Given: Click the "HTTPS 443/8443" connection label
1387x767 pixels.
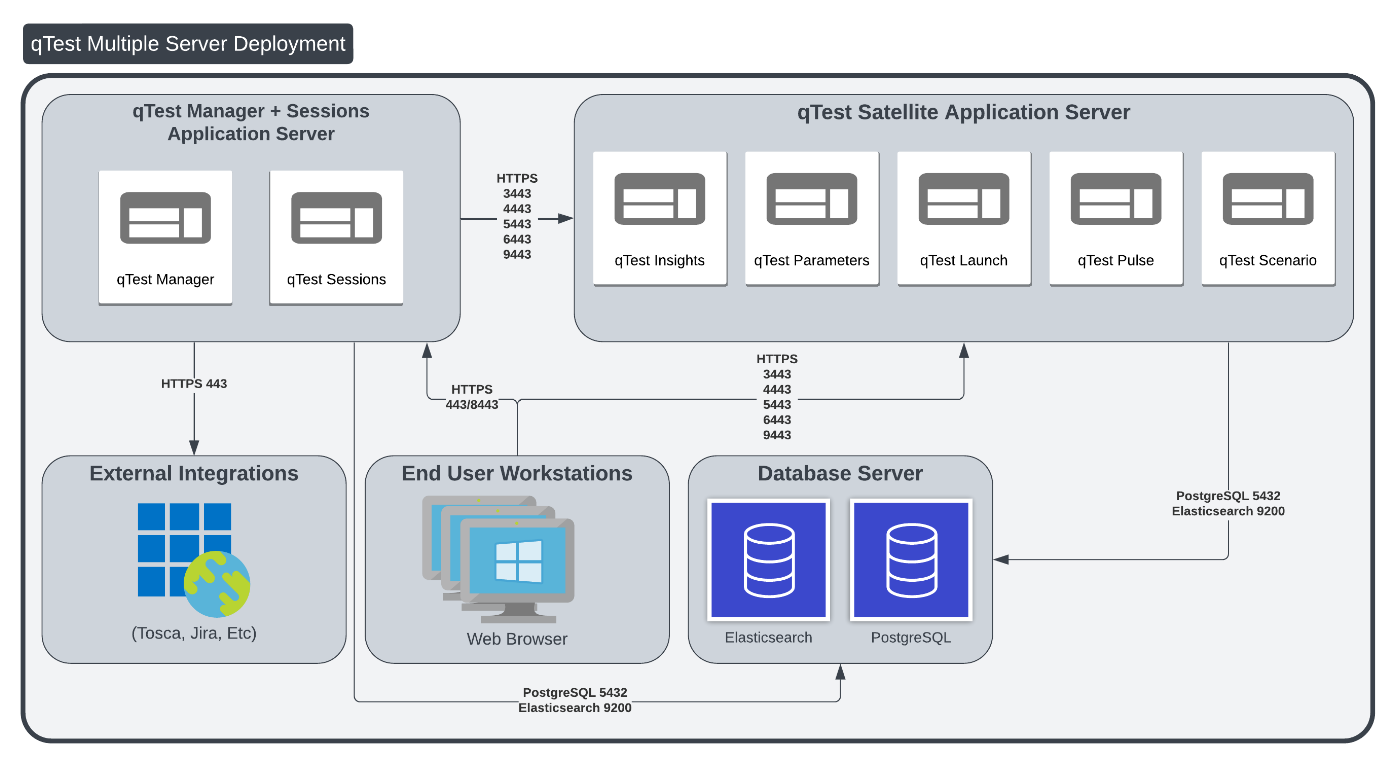Looking at the screenshot, I should pyautogui.click(x=472, y=397).
